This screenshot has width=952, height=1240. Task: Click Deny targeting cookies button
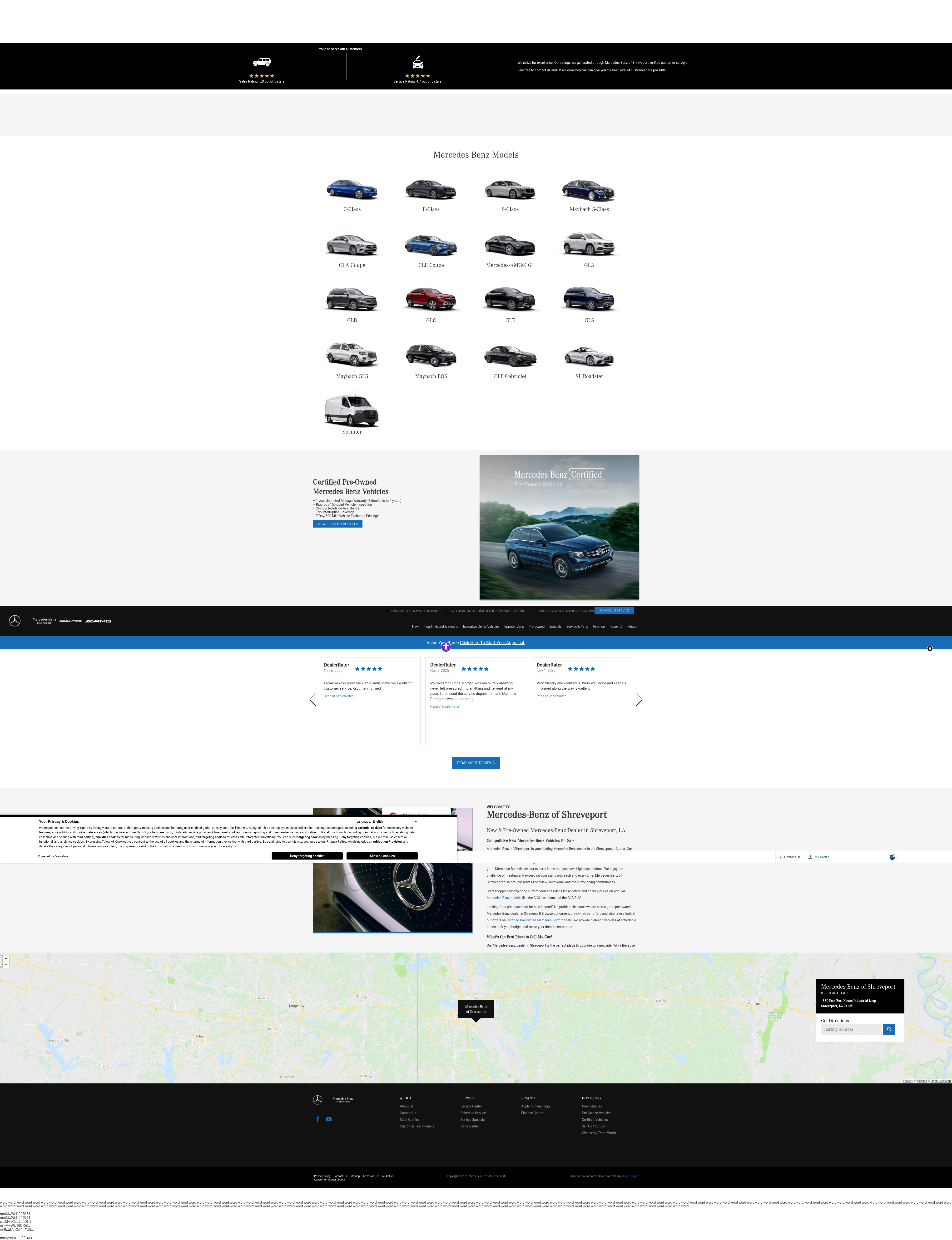pyautogui.click(x=307, y=856)
